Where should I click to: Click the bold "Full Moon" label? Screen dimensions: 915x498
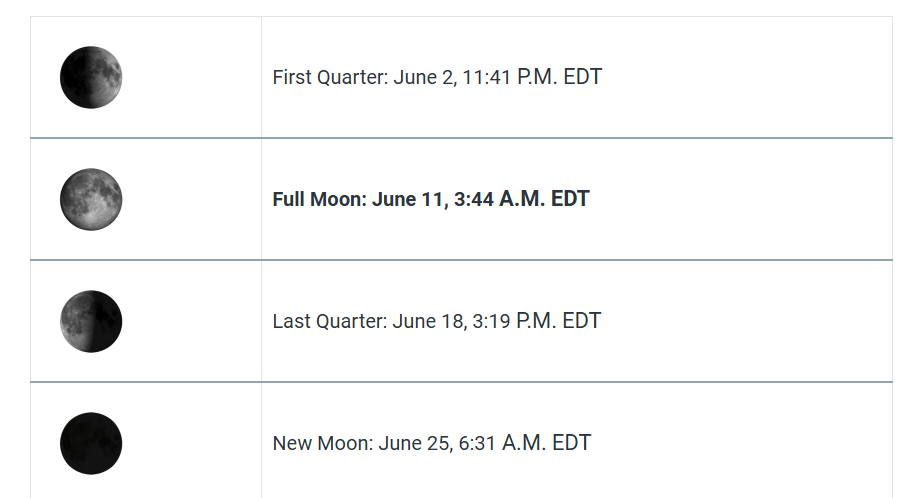[x=317, y=199]
